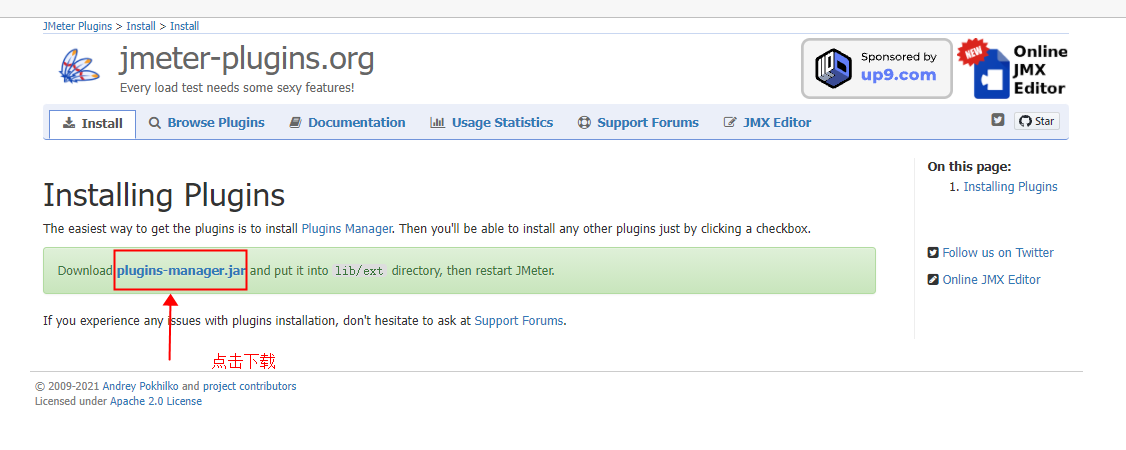Jump to Installing Plugins sidebar link
The height and width of the screenshot is (450, 1126).
[1010, 187]
